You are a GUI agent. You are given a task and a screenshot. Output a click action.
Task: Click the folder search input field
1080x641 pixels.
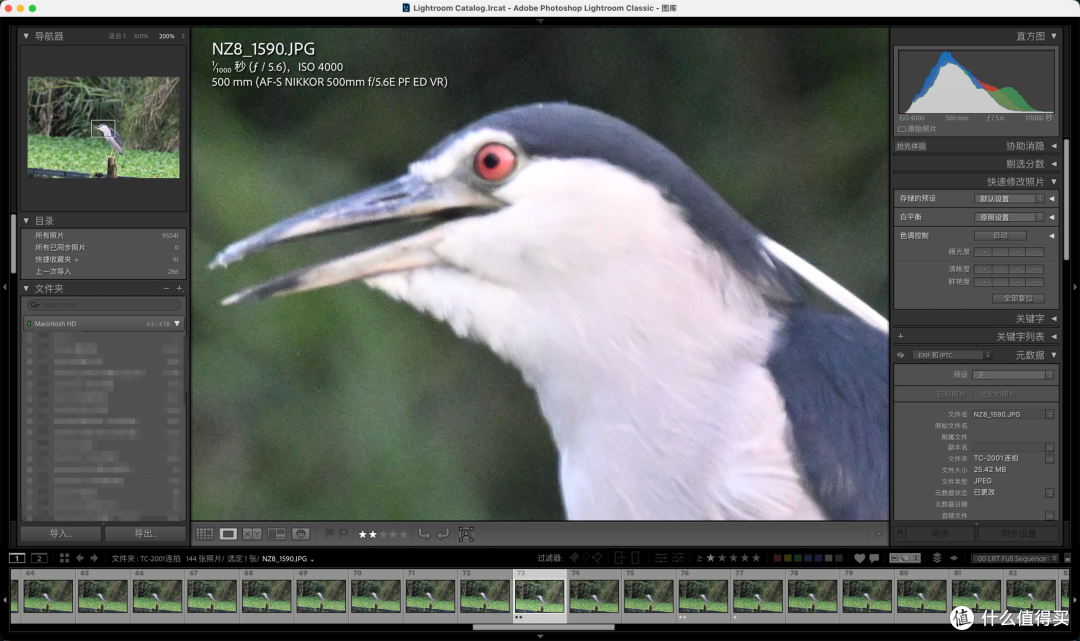click(x=104, y=304)
